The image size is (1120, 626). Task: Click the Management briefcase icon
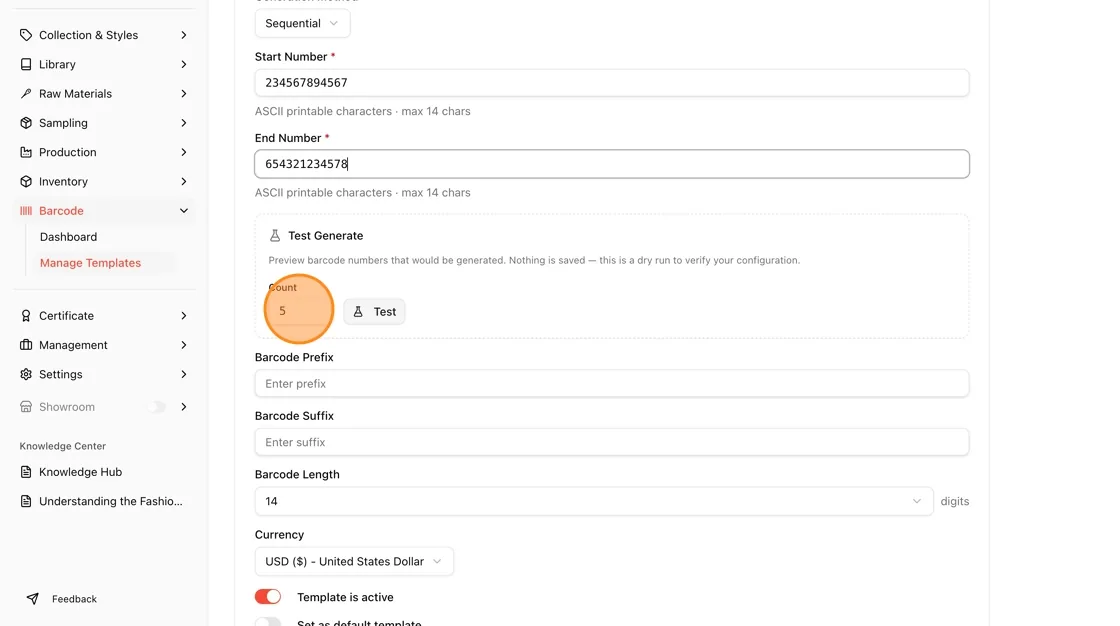26,345
